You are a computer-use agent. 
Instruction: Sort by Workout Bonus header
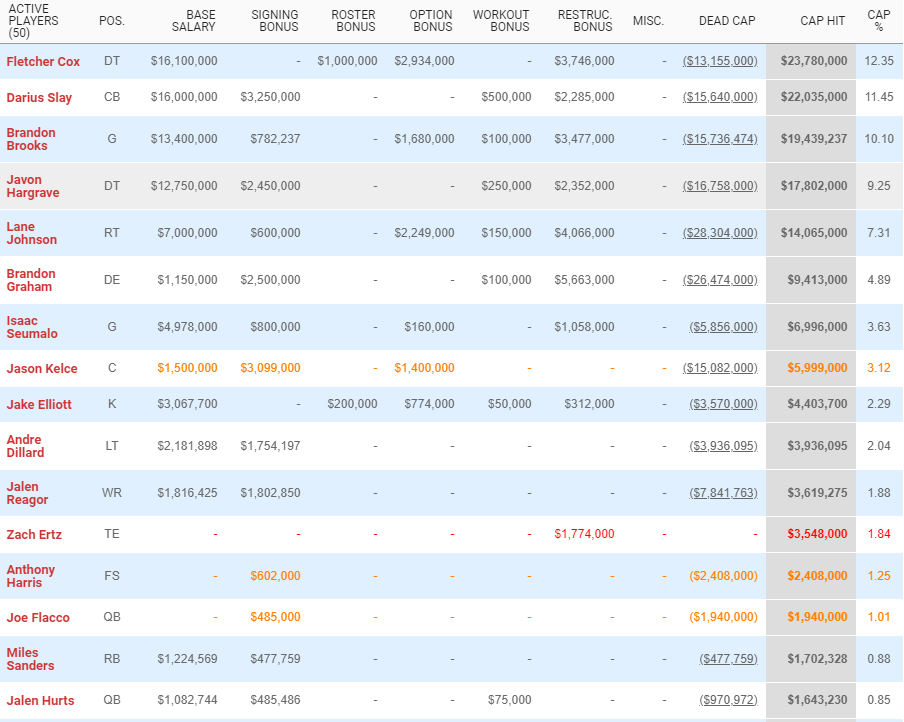[501, 21]
